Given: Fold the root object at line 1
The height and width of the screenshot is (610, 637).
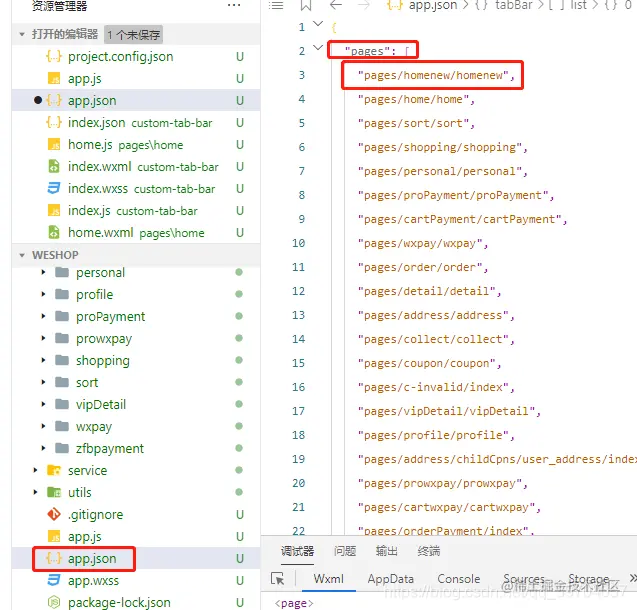Looking at the screenshot, I should (318, 24).
